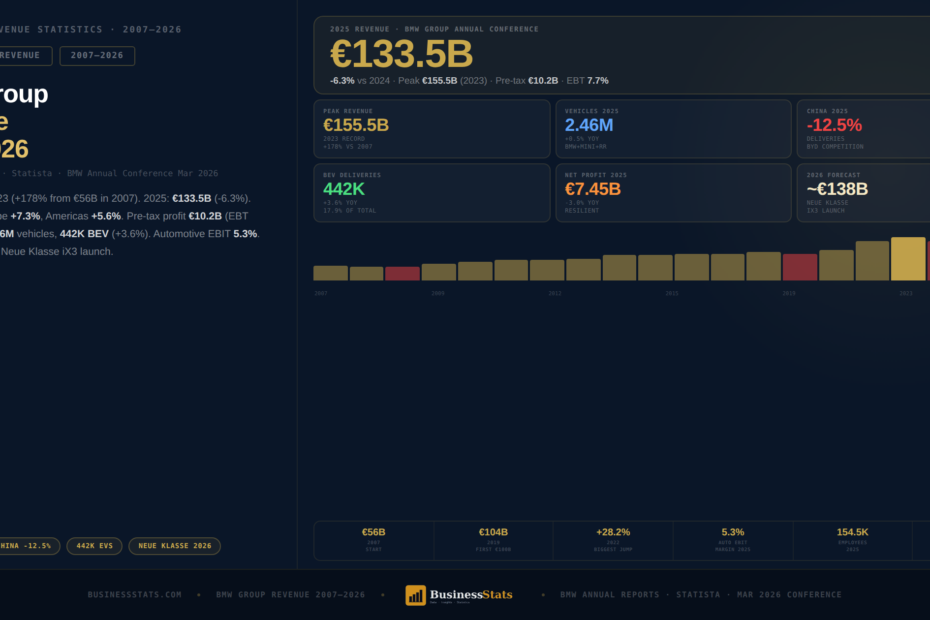
Task: Click the 2025 REVENUE · BMW GROUP ANNUAL CONFERENCE caption
Action: (434, 29)
